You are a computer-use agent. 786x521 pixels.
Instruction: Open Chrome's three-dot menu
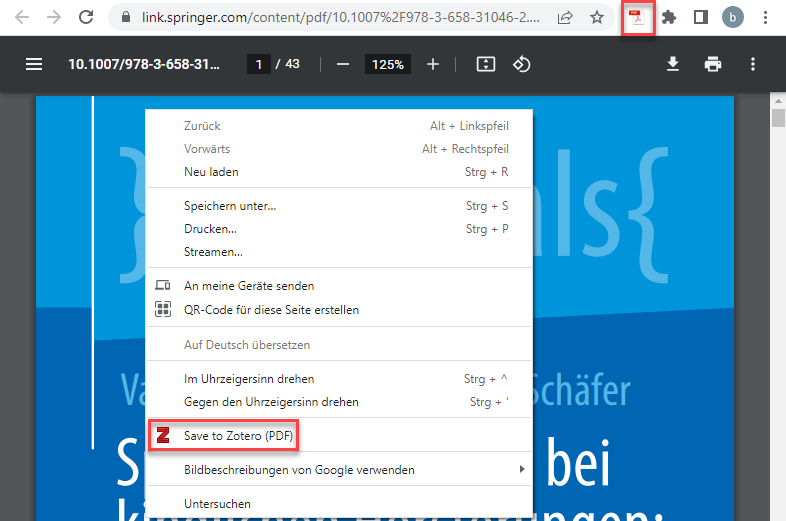coord(765,18)
